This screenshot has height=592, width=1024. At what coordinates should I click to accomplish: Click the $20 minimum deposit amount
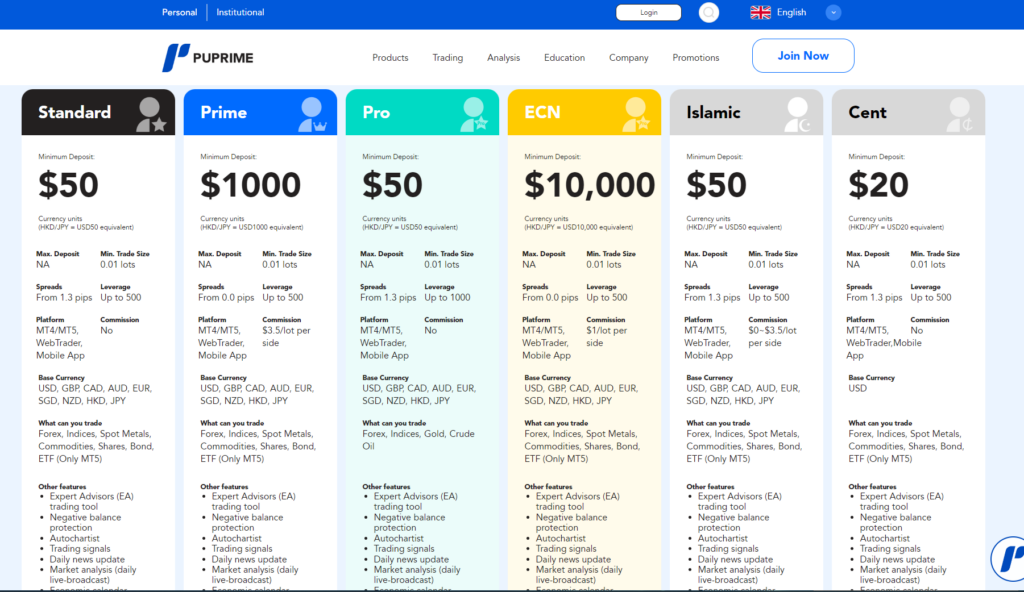click(x=878, y=185)
